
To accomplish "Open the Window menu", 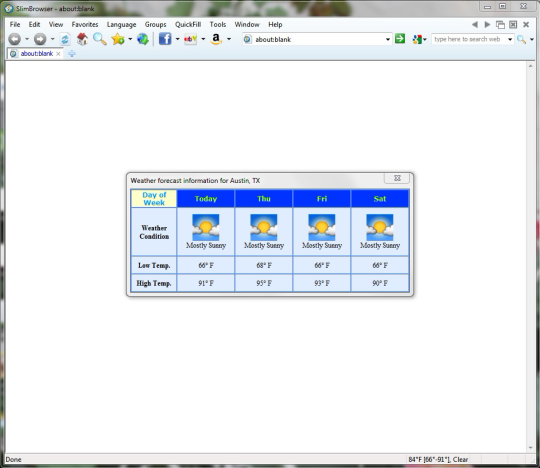I will 247,24.
